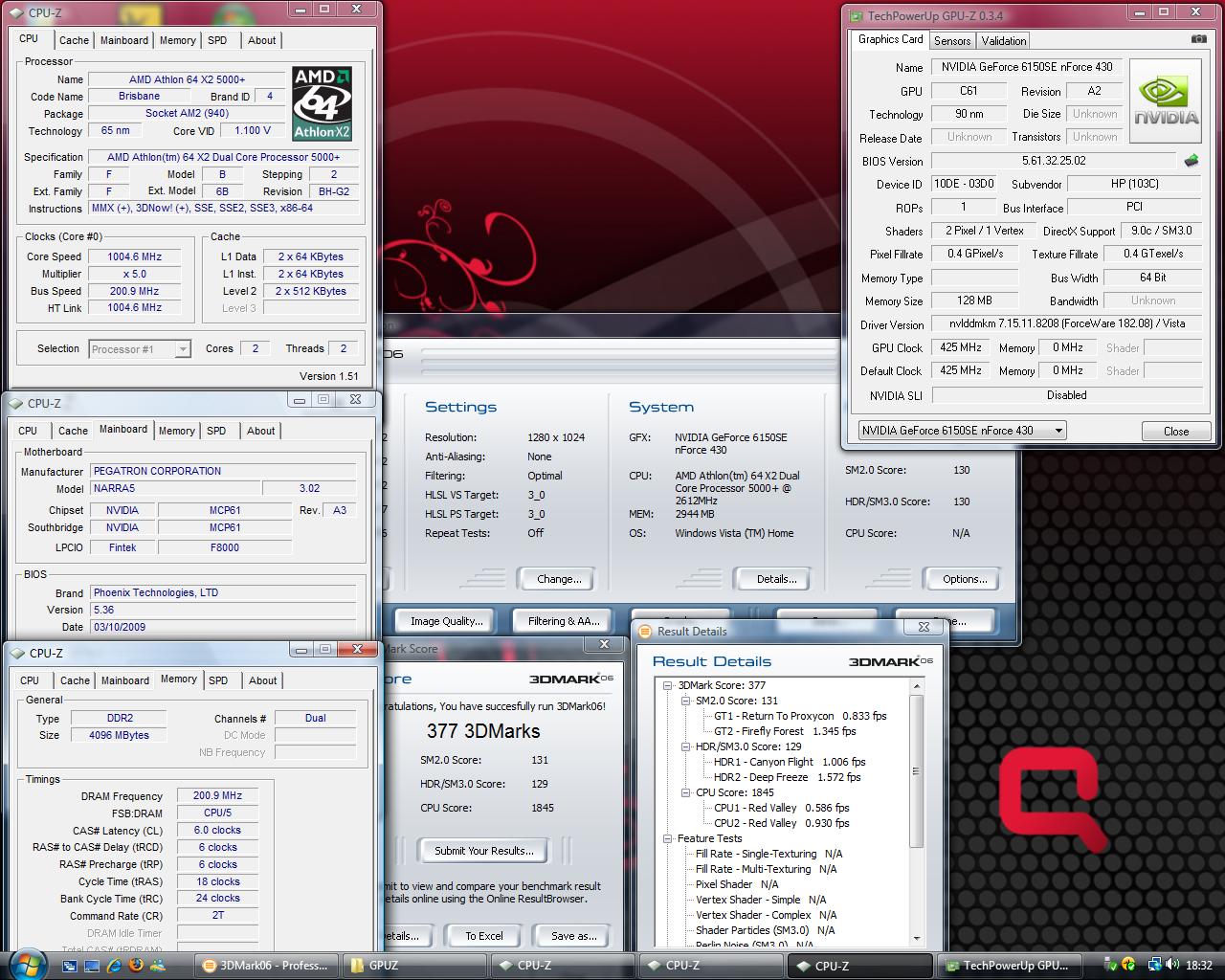The image size is (1225, 980).
Task: Click the Result Details scrollbar thumb
Action: 917,771
